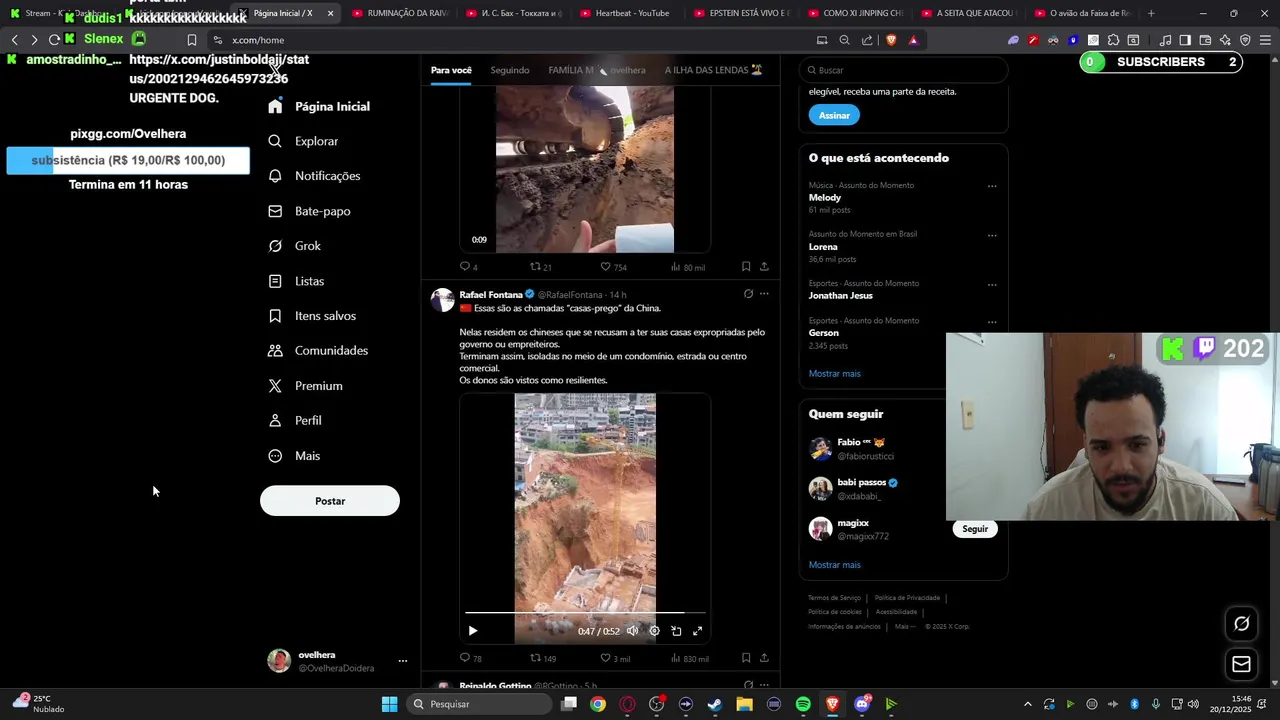
Task: Open Premium in the sidebar
Action: click(x=305, y=386)
